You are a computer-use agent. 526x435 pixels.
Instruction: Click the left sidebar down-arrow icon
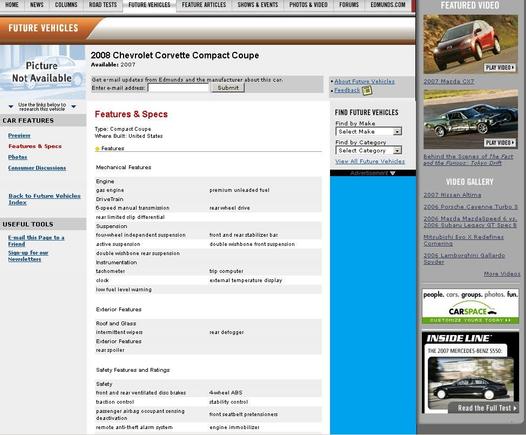click(x=11, y=107)
